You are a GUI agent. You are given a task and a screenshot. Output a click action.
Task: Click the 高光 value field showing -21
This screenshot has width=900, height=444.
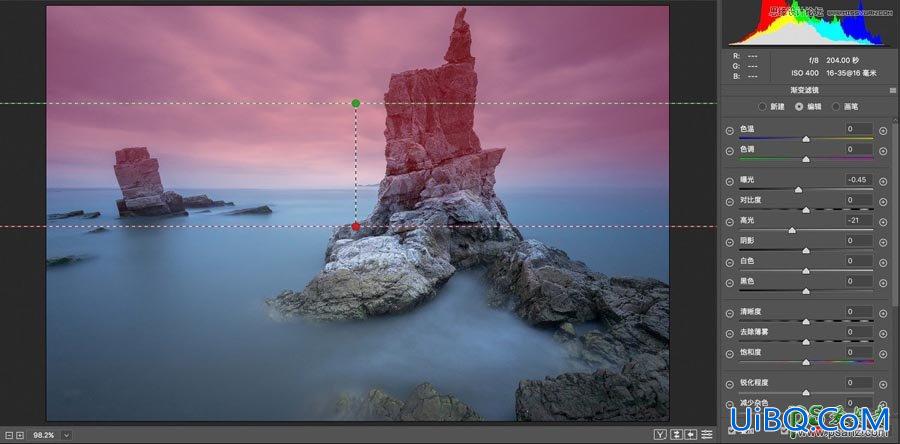click(859, 220)
